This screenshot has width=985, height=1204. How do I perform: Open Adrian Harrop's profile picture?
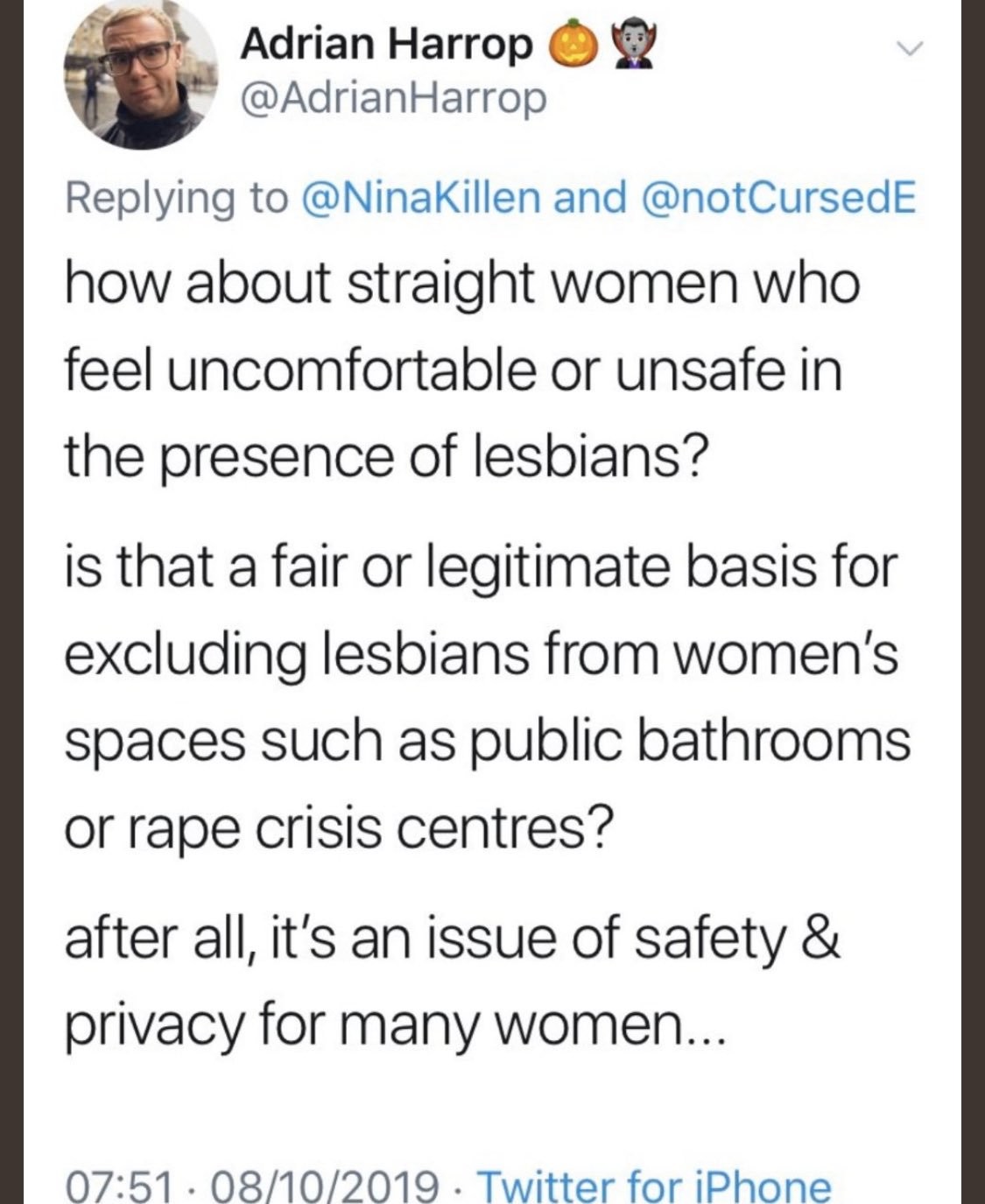tap(140, 74)
